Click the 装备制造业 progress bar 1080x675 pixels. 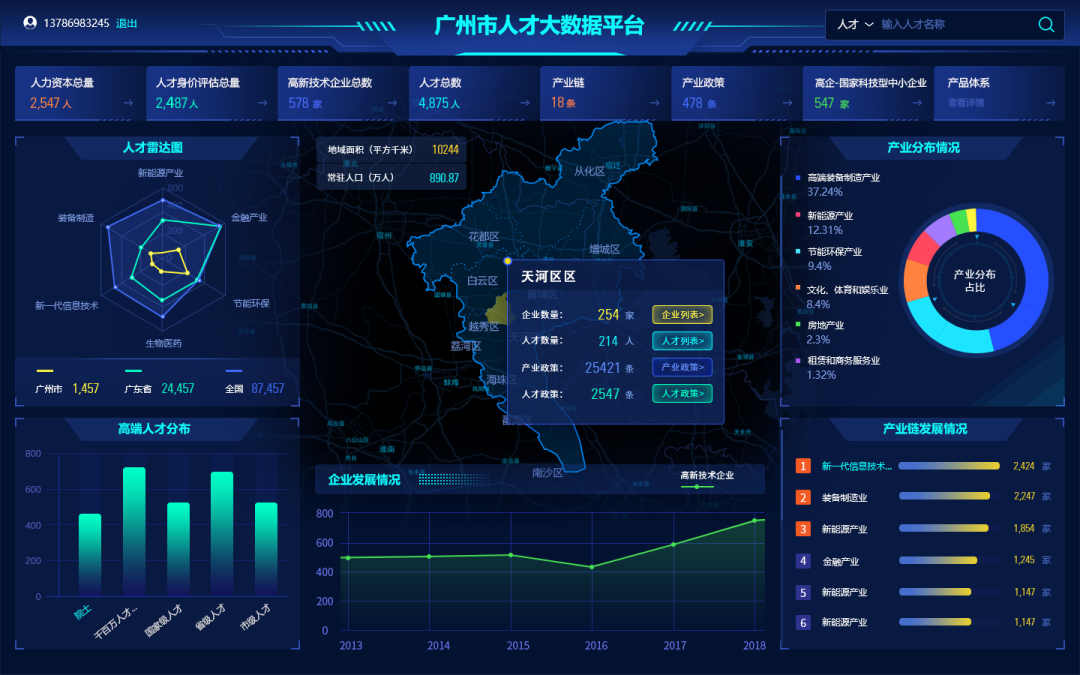[944, 497]
